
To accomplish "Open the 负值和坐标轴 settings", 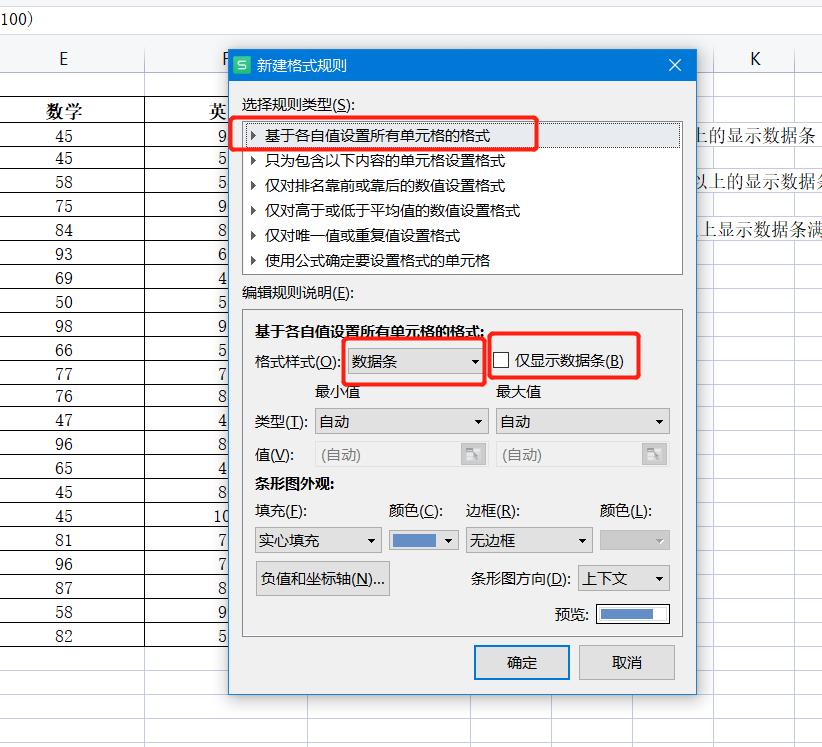I will point(322,578).
